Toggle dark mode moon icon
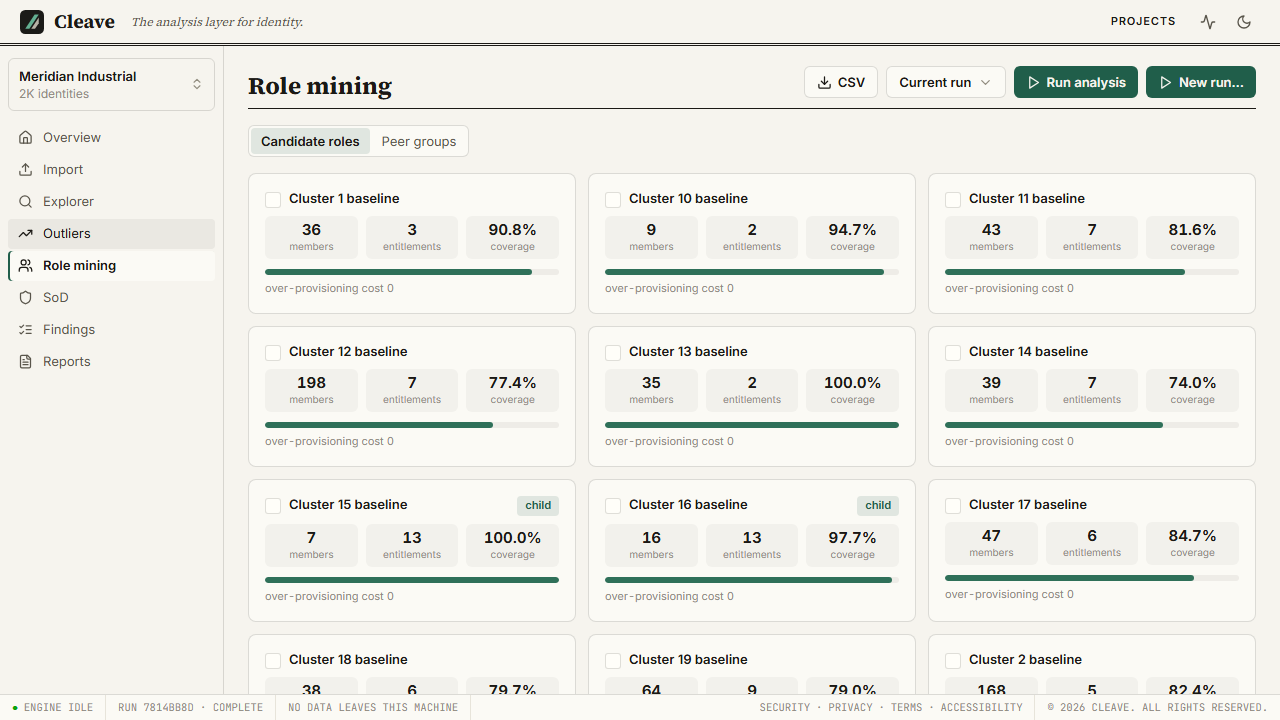The image size is (1280, 720). [1244, 22]
